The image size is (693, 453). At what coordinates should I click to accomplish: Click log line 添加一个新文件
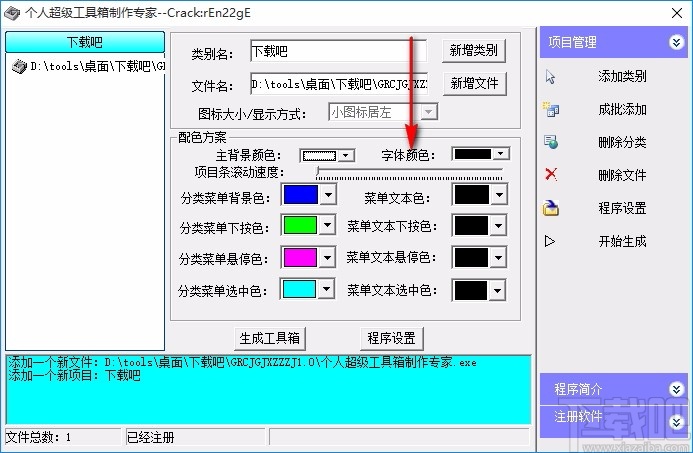click(242, 362)
